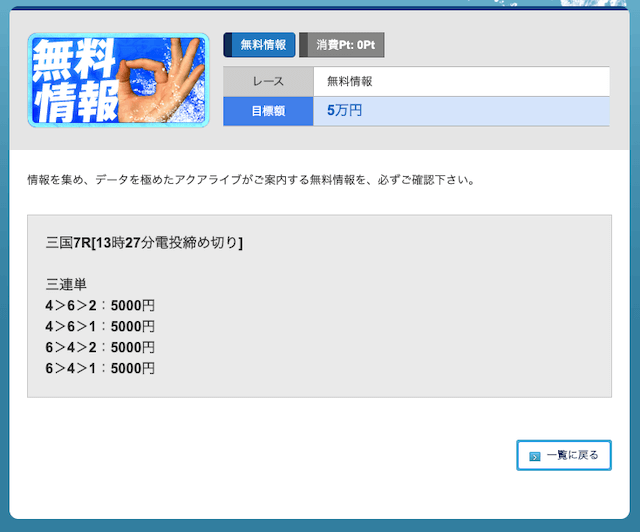
Task: Click the 4>6>1 : 5000円 bet line
Action: pos(100,327)
